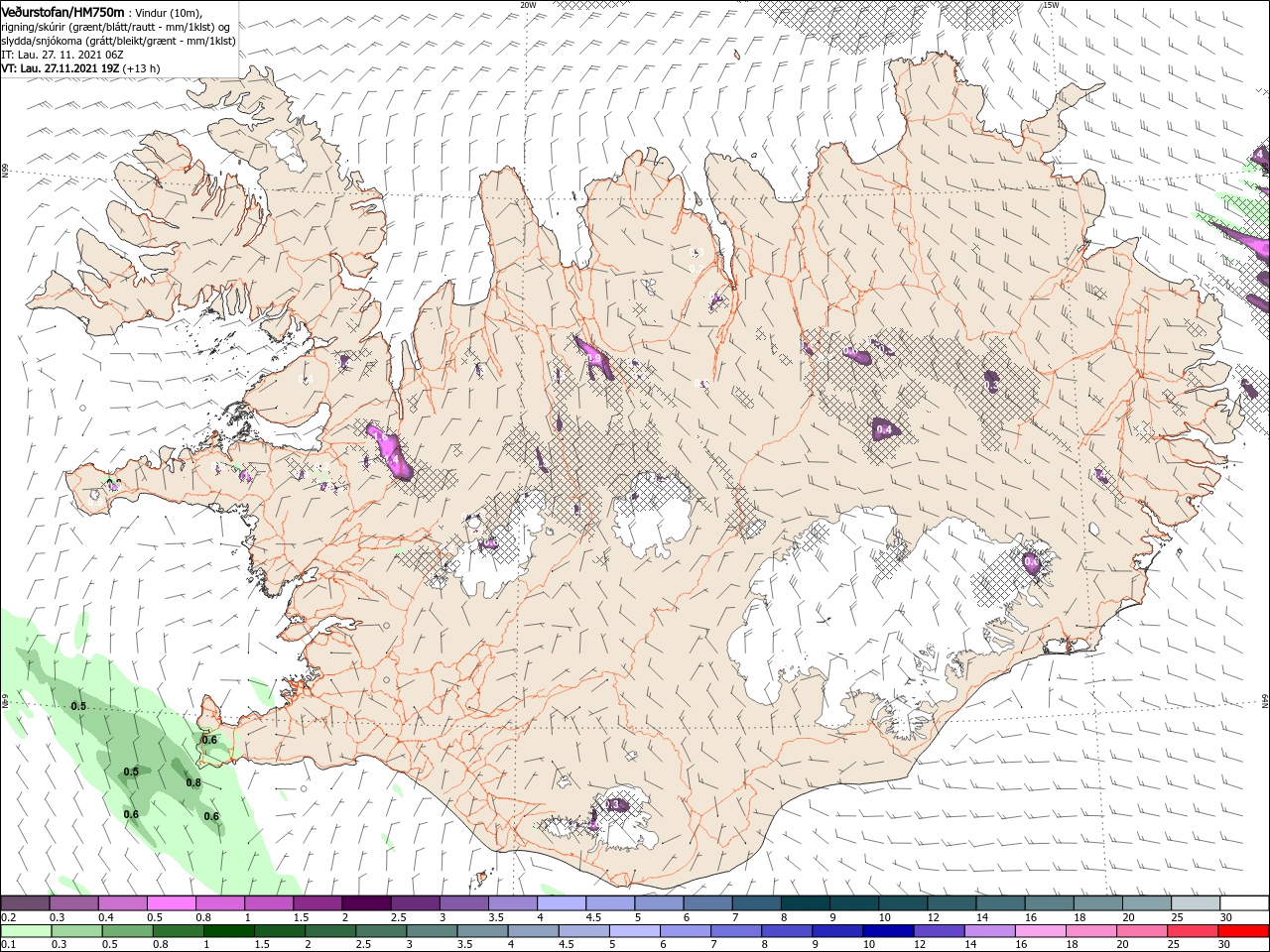Click the 15W longitude label
Screen dimensions: 1270x952
click(1051, 5)
